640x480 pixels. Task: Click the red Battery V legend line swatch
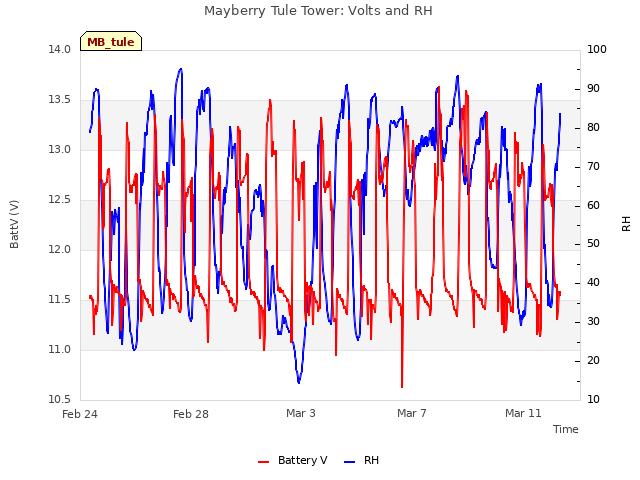click(x=264, y=462)
